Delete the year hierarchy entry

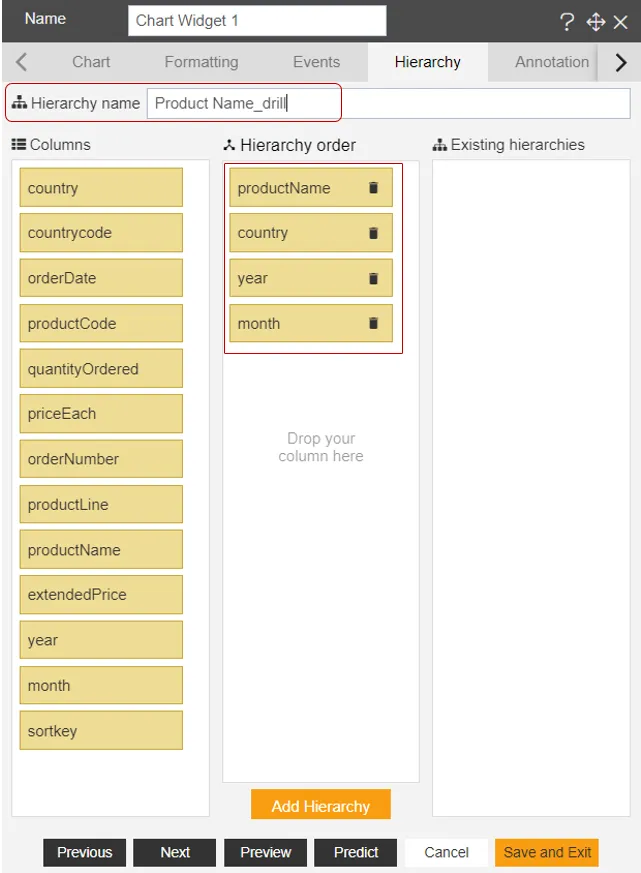click(x=371, y=278)
